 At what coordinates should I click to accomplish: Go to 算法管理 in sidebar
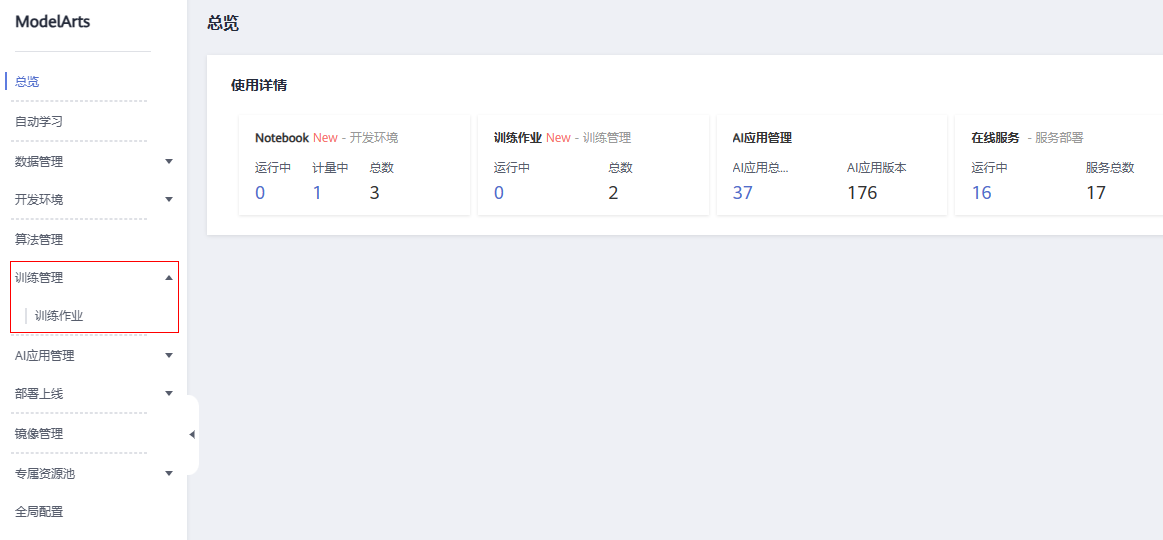pyautogui.click(x=39, y=239)
